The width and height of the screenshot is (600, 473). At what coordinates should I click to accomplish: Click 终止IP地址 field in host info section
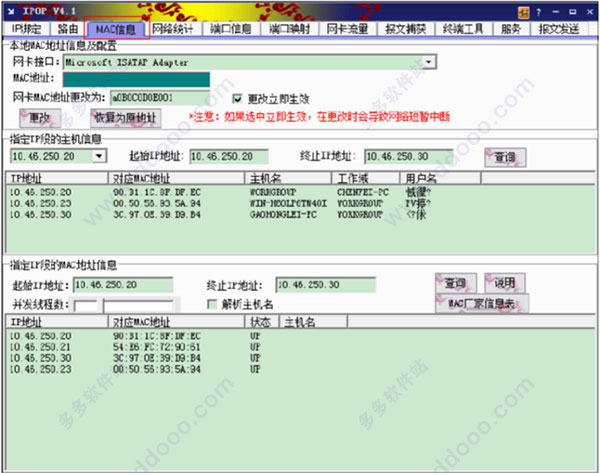[408, 157]
